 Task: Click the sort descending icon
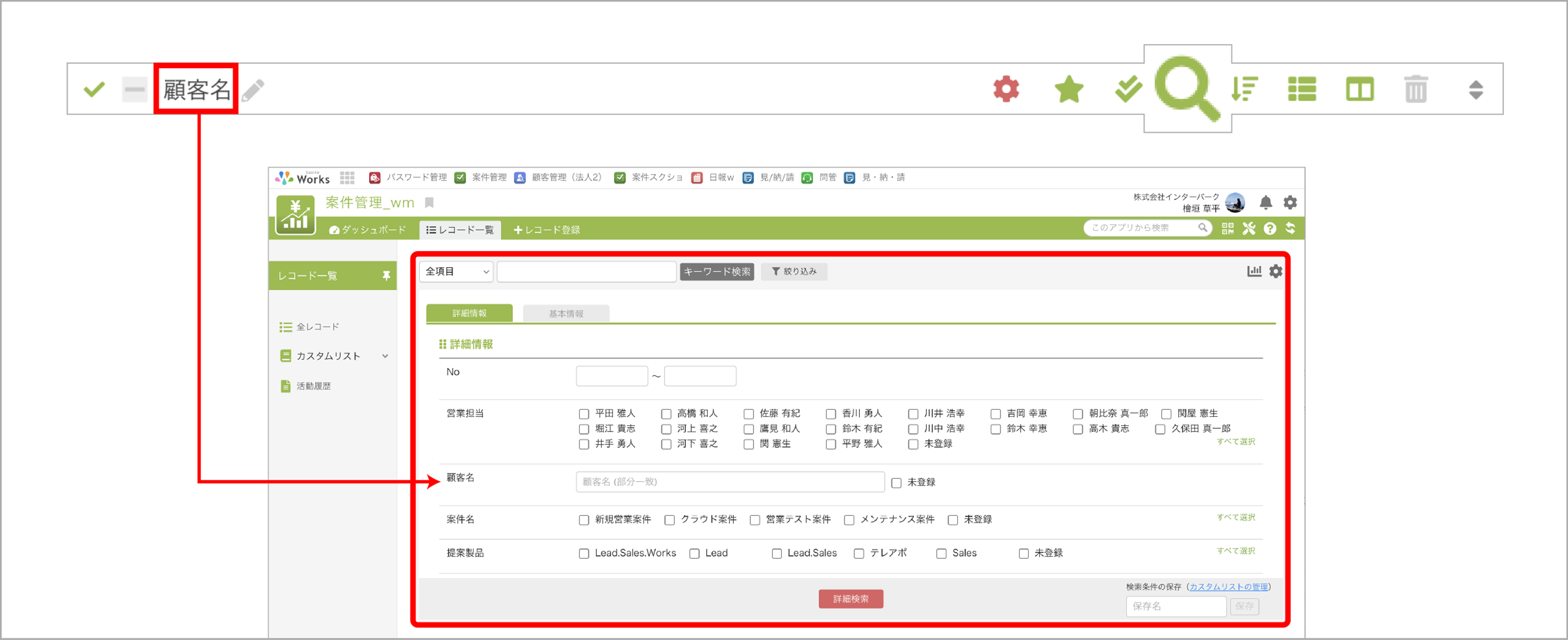pyautogui.click(x=1244, y=89)
